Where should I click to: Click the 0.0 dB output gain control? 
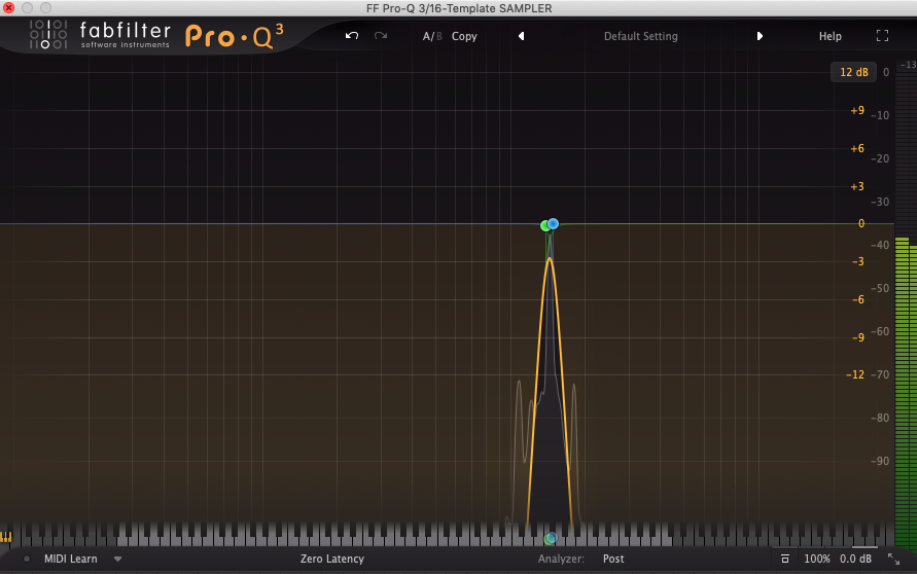pyautogui.click(x=856, y=559)
